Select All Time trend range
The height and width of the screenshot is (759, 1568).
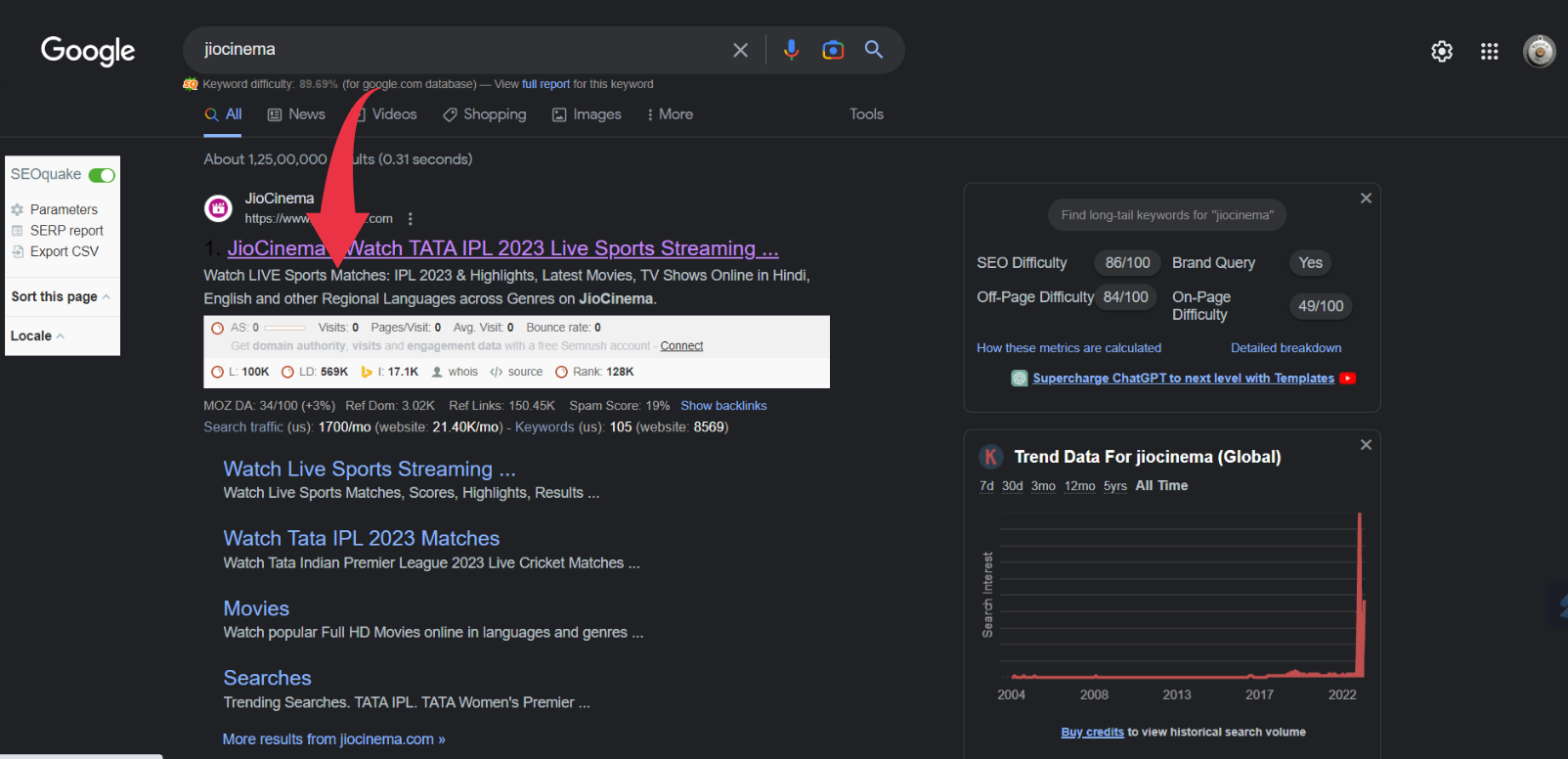click(x=1161, y=486)
